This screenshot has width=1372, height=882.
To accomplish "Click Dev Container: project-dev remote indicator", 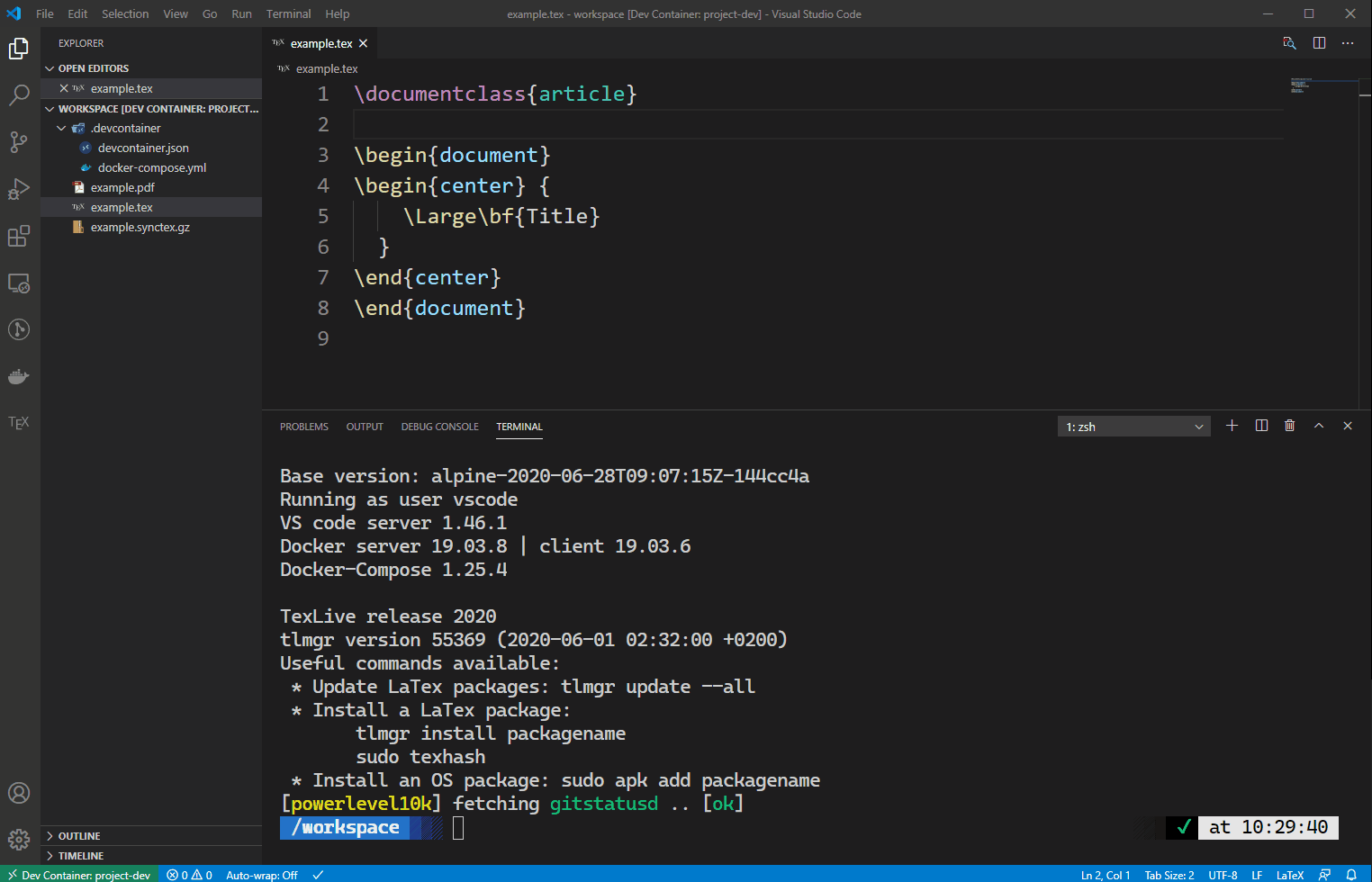I will (x=79, y=875).
